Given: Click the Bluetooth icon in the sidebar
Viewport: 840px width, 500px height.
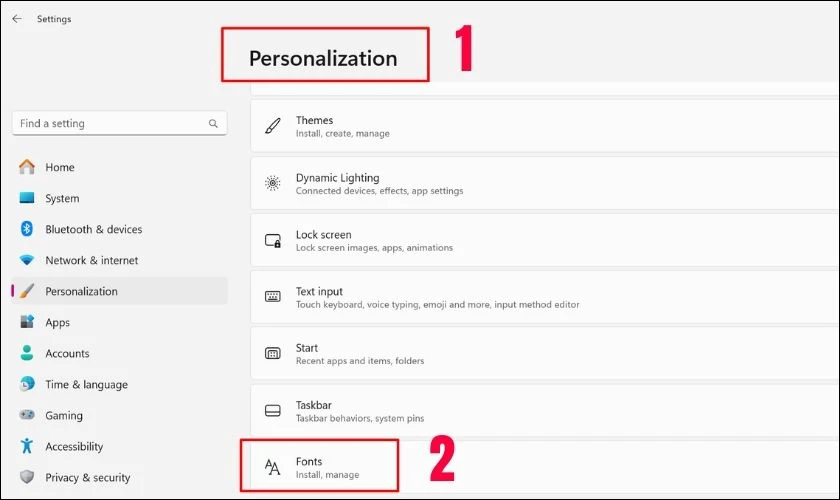Looking at the screenshot, I should pos(27,229).
